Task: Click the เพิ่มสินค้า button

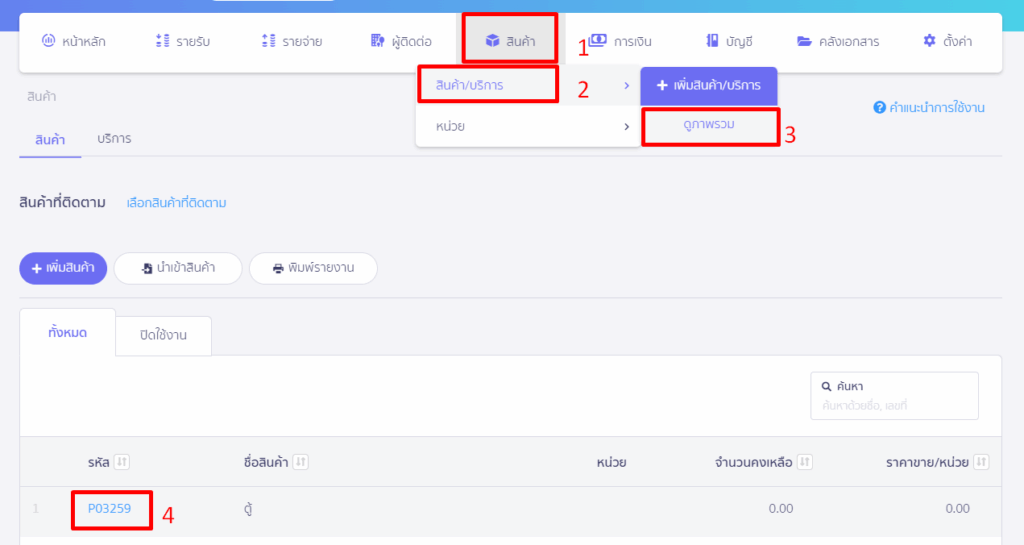Action: (x=63, y=268)
